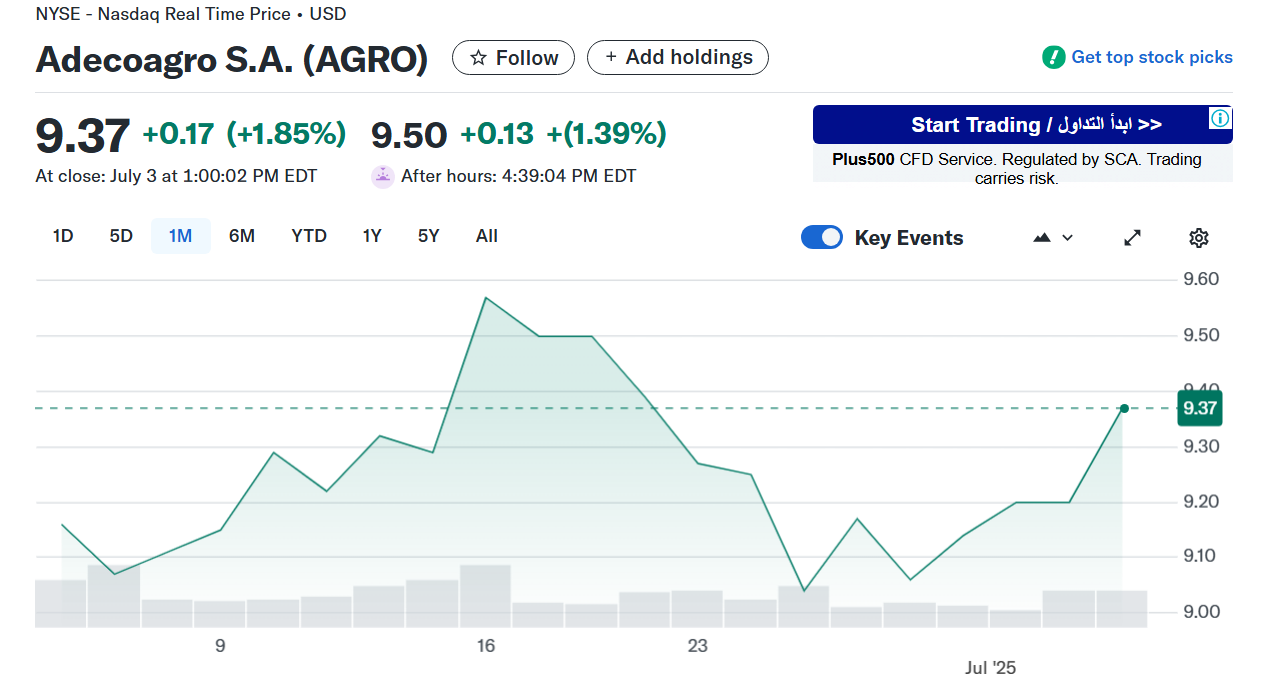Click the Follow star button
This screenshot has height=700, width=1269.
(513, 58)
